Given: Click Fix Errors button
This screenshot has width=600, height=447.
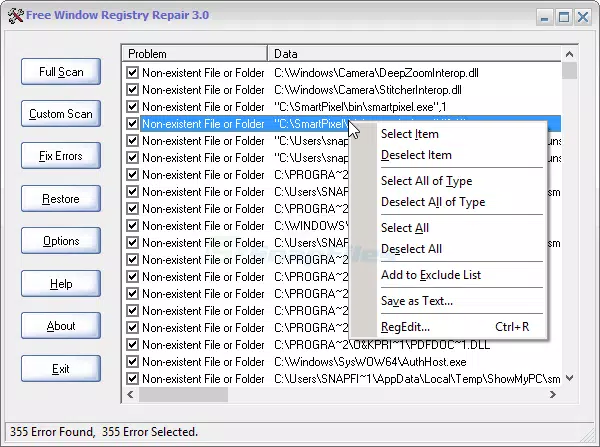Looking at the screenshot, I should [x=61, y=156].
